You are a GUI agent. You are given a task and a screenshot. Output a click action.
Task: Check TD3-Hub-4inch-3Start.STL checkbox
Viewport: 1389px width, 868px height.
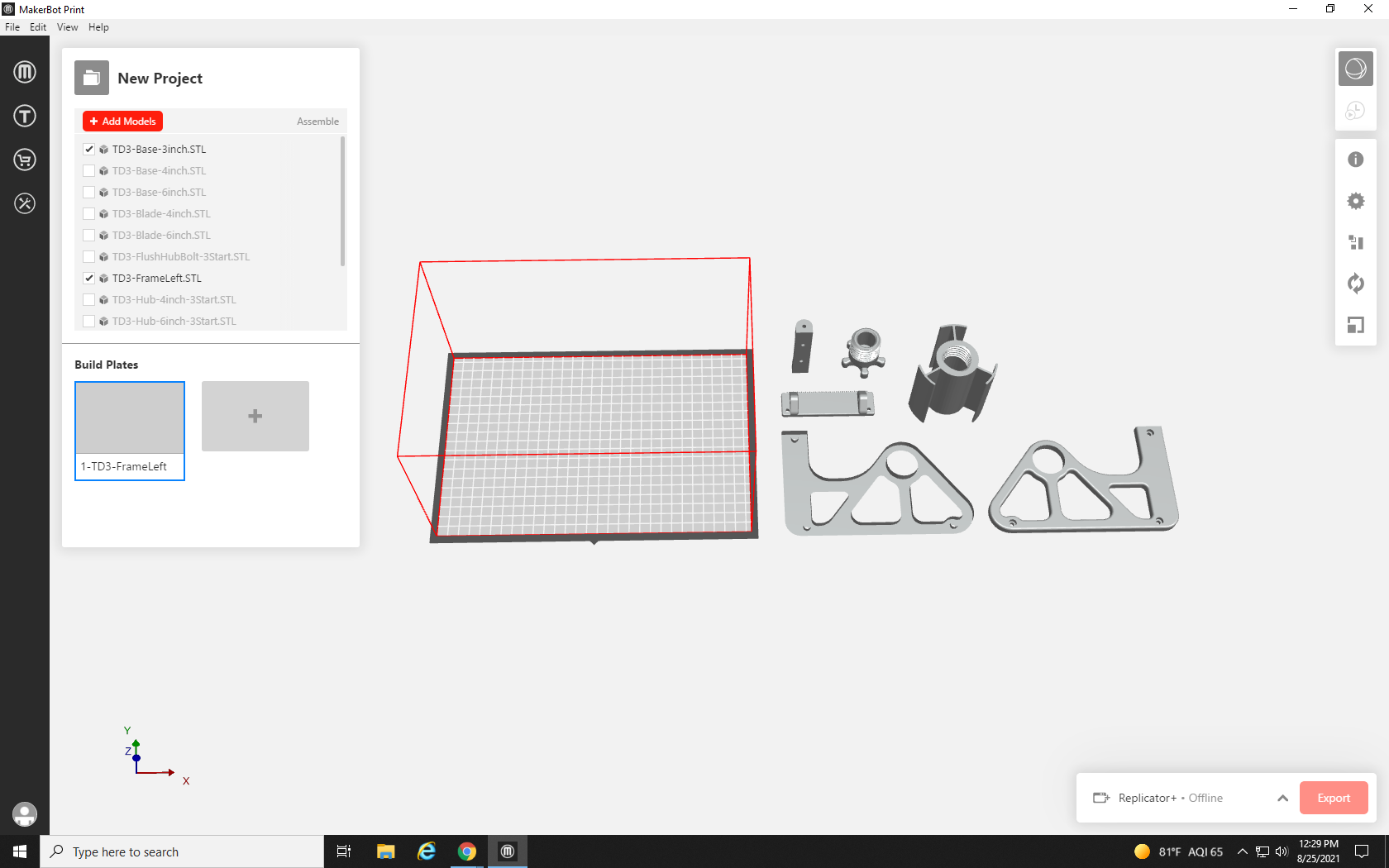[x=88, y=300]
